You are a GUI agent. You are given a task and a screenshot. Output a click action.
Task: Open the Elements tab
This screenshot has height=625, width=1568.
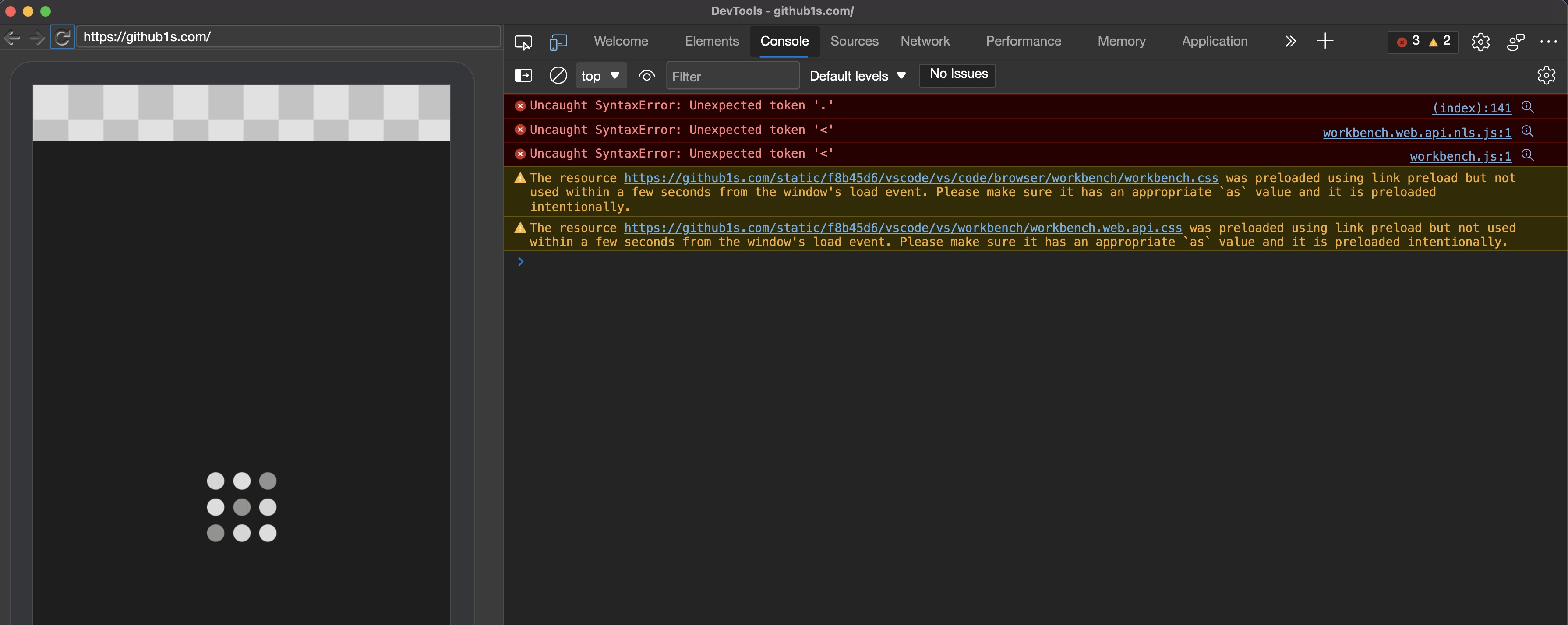711,41
